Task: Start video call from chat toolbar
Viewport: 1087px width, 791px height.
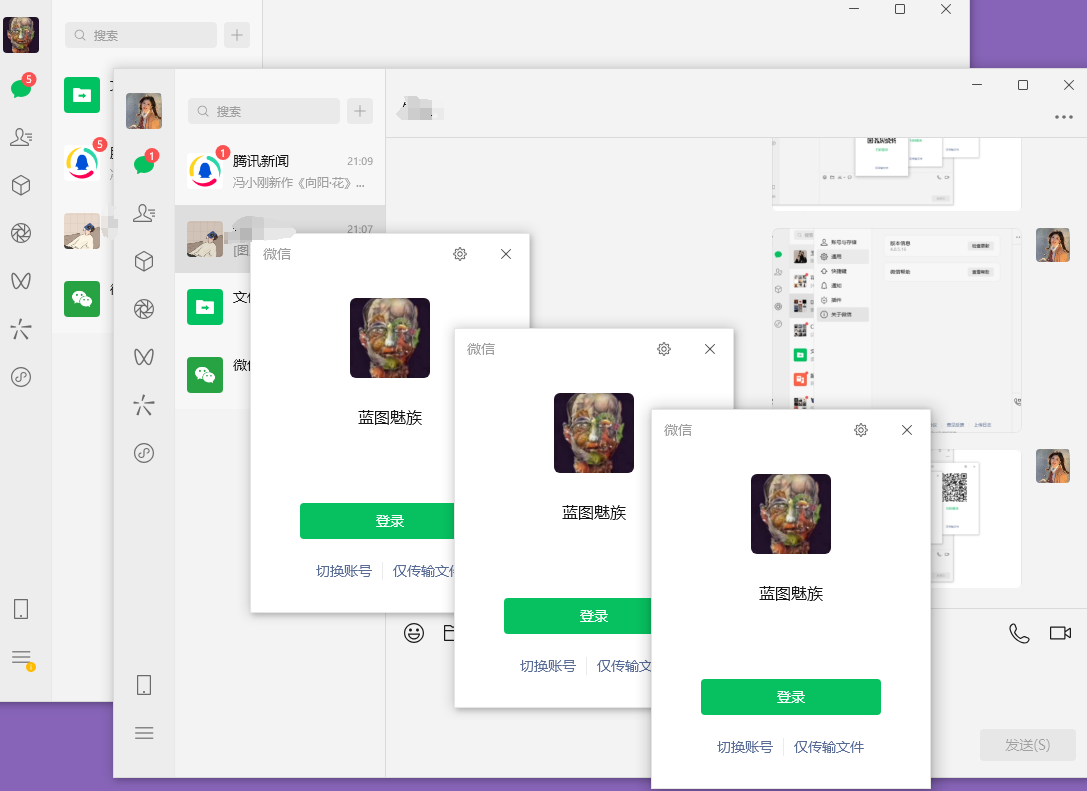Action: point(1060,633)
